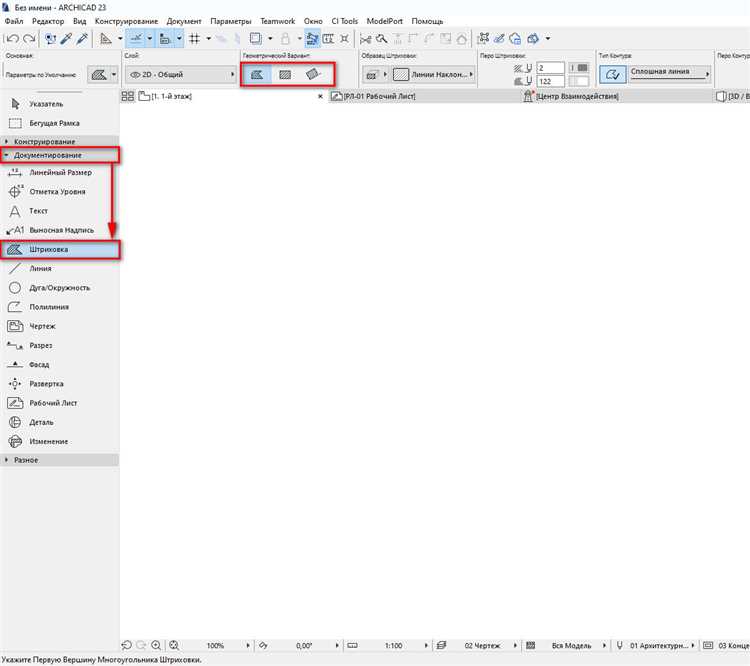Select the Указатель arrow tool
Screen dimensions: 750x666
pos(48,103)
